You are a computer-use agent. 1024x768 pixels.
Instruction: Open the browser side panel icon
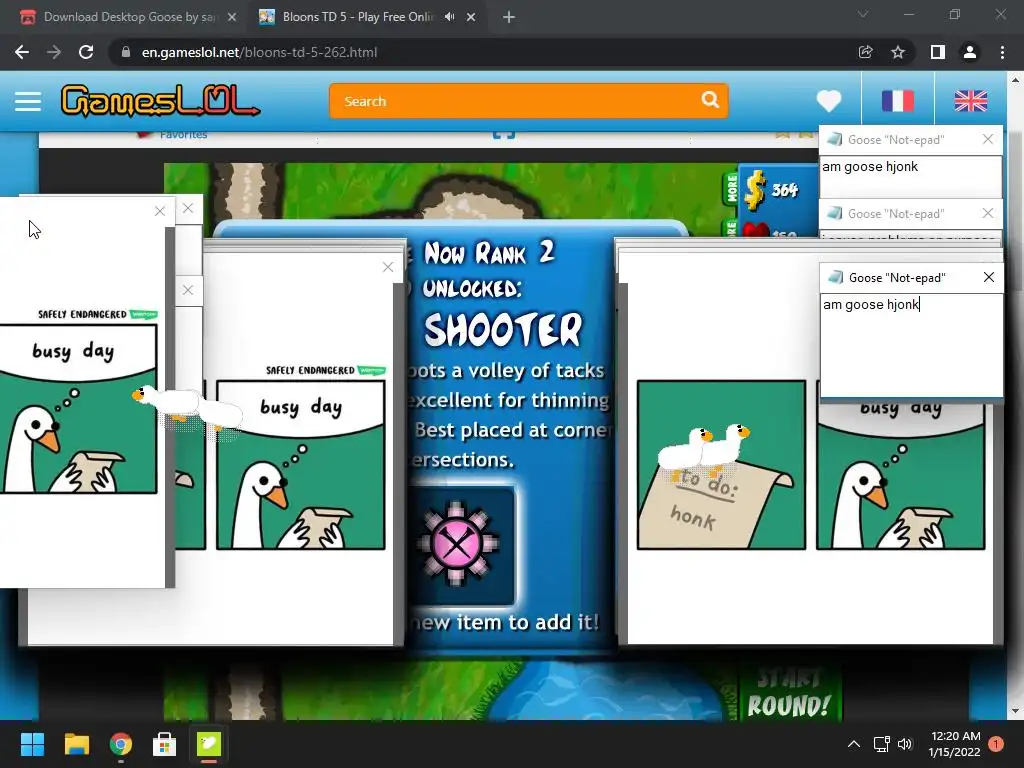pos(938,52)
